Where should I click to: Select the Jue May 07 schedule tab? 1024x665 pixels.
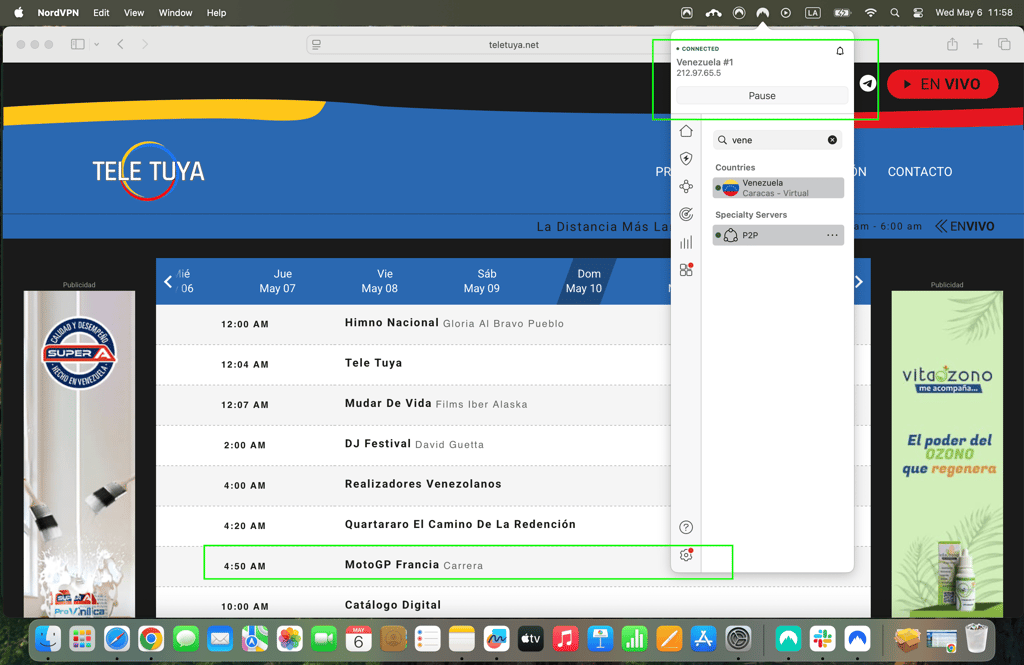point(278,281)
